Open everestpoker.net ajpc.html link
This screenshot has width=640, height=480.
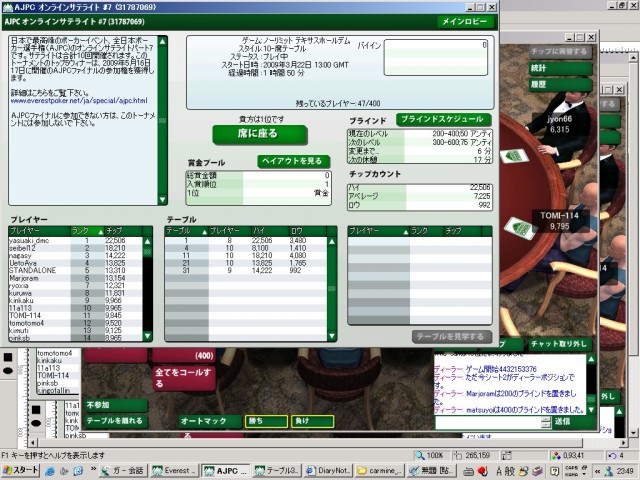pos(79,100)
